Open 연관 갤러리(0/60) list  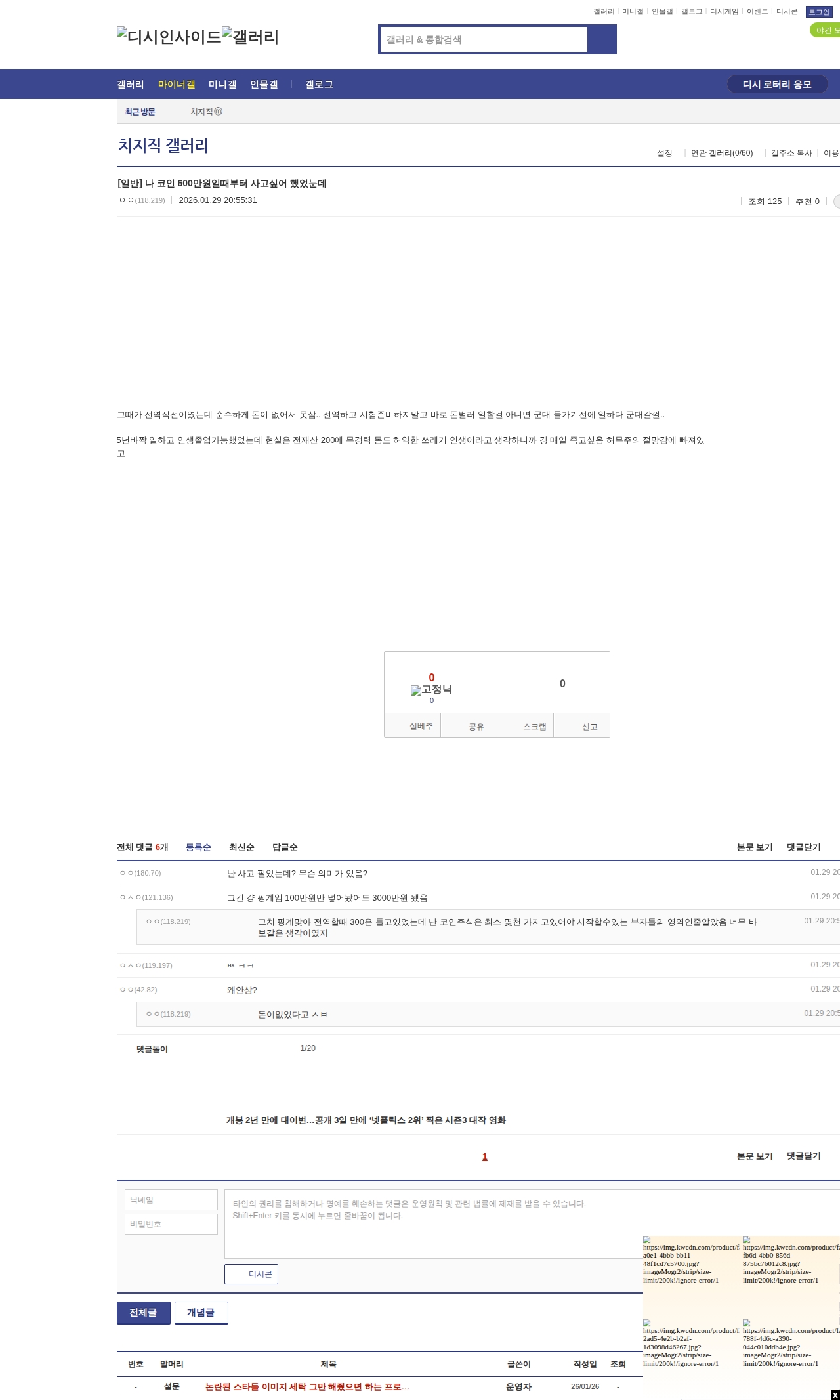coord(722,153)
